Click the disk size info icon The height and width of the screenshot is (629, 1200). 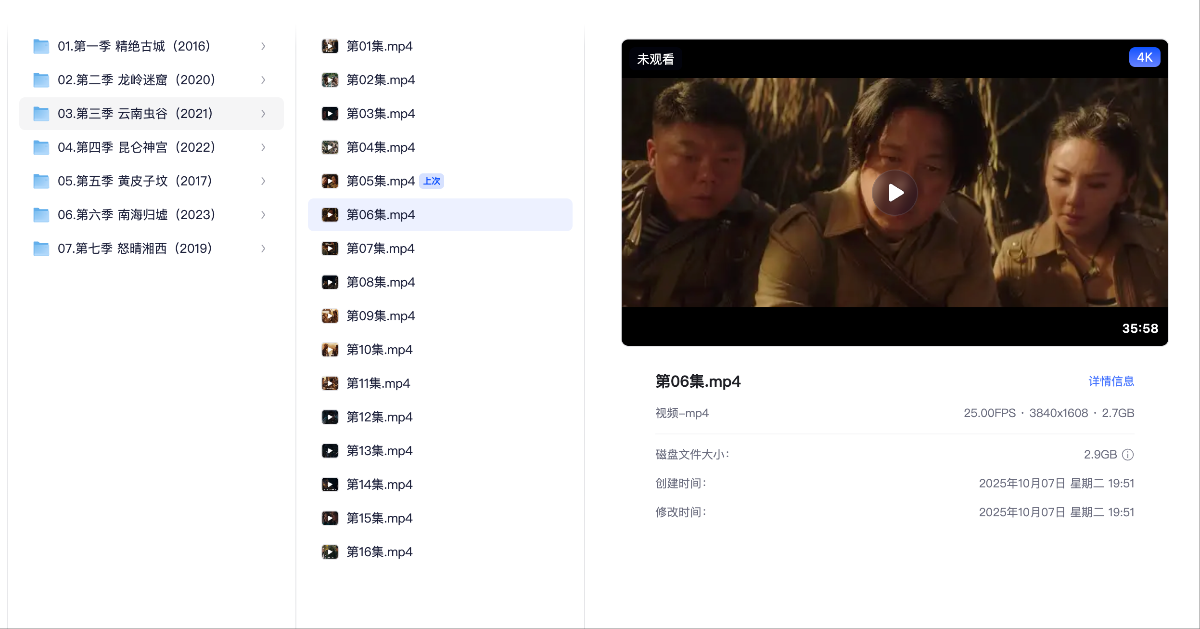[x=1127, y=454]
